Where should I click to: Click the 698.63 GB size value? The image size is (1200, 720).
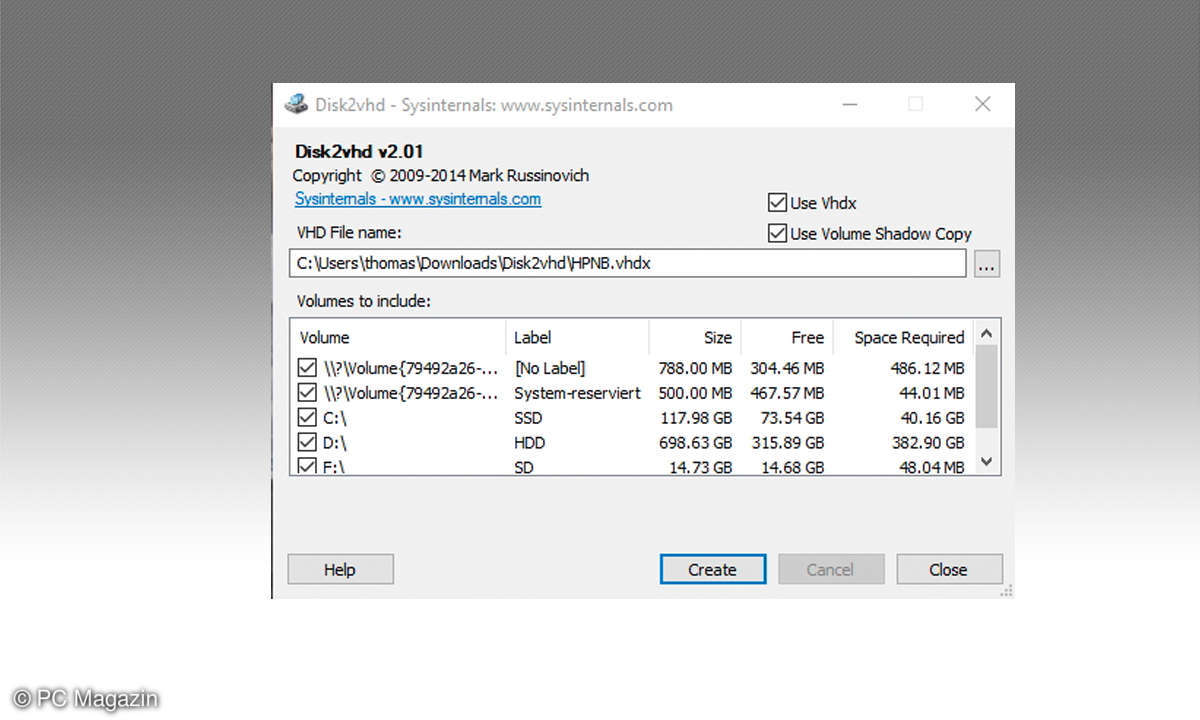pos(696,442)
